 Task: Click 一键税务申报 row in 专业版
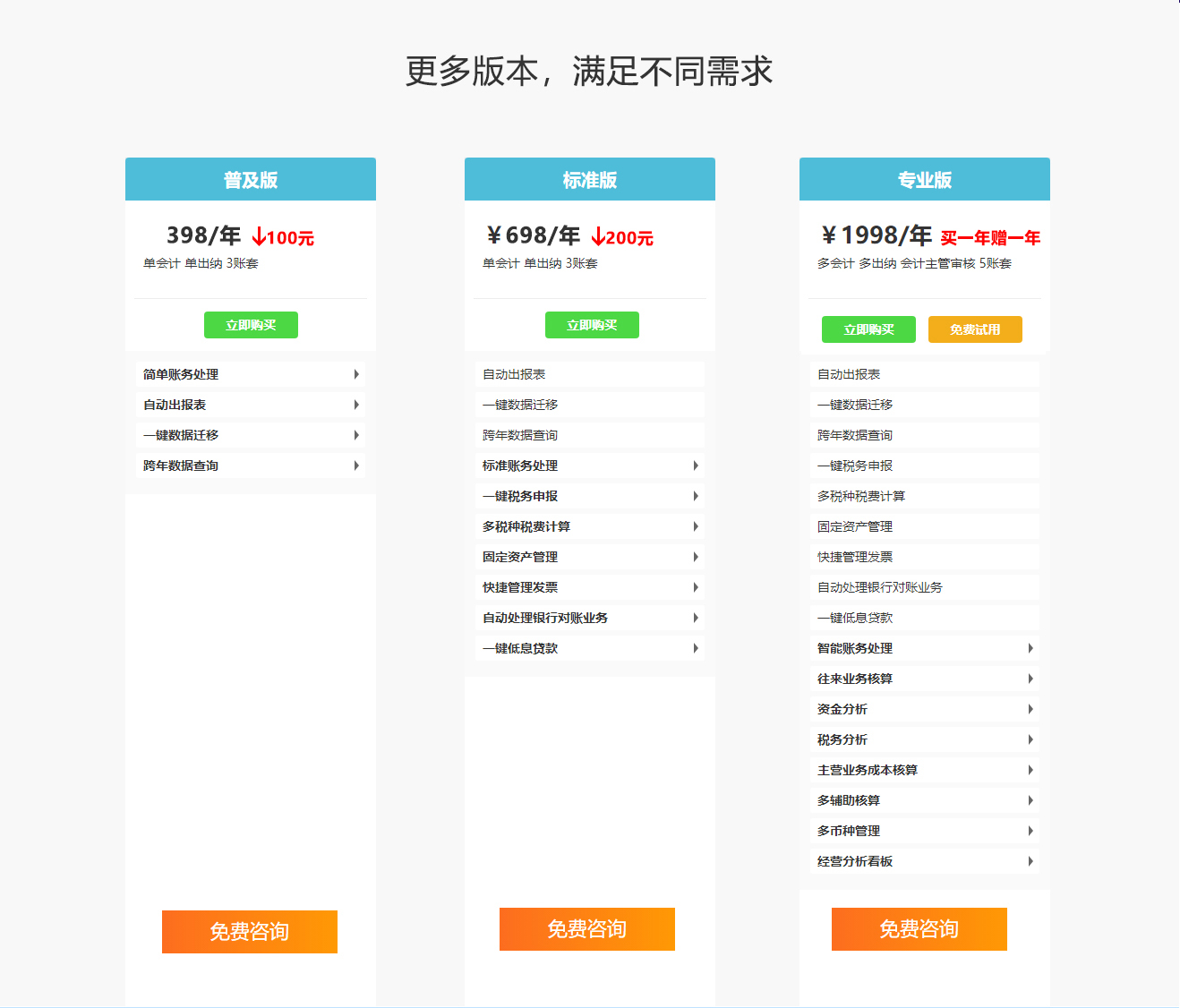click(x=925, y=466)
